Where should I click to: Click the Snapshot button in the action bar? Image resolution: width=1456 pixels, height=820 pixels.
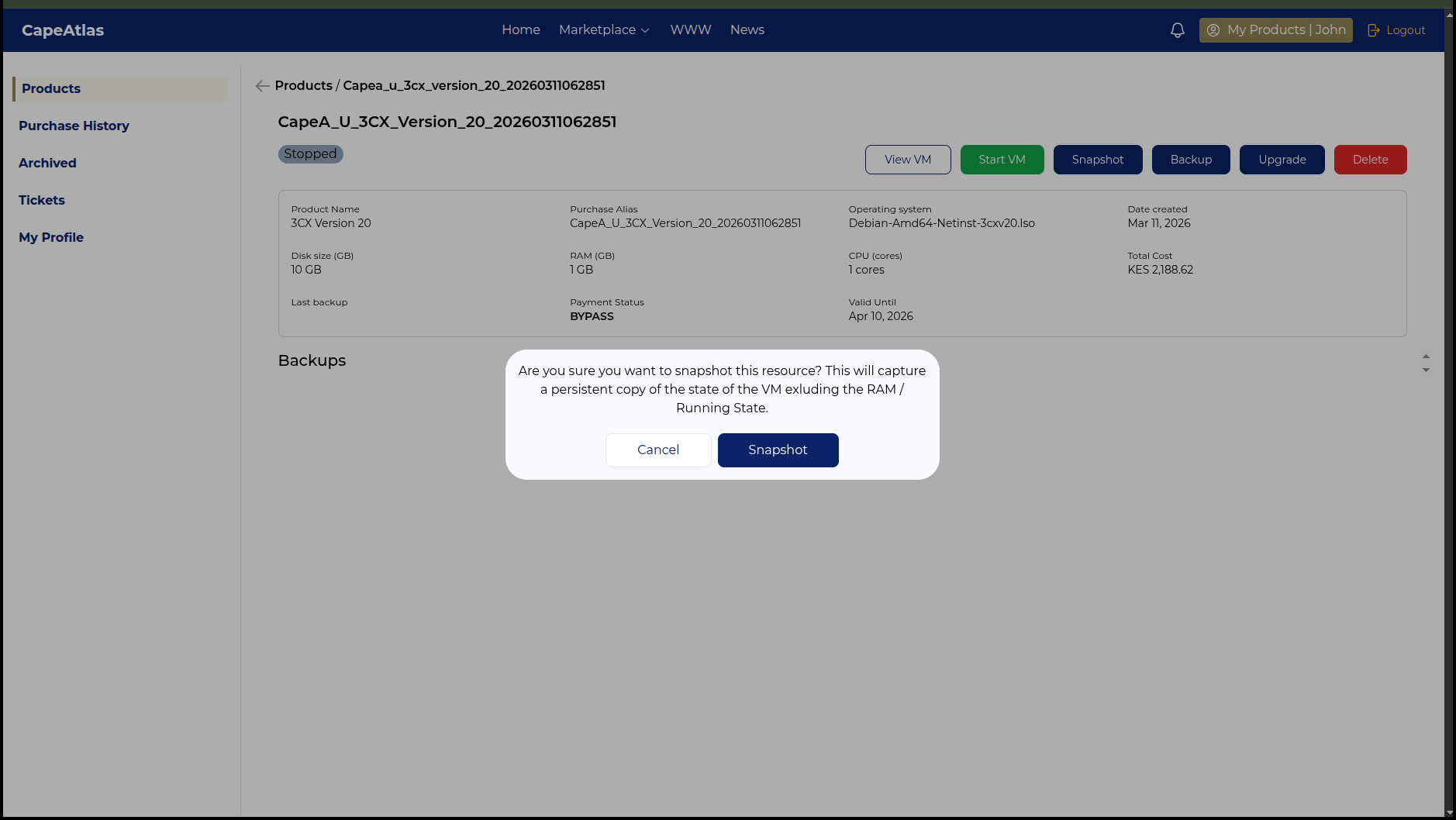[1098, 160]
